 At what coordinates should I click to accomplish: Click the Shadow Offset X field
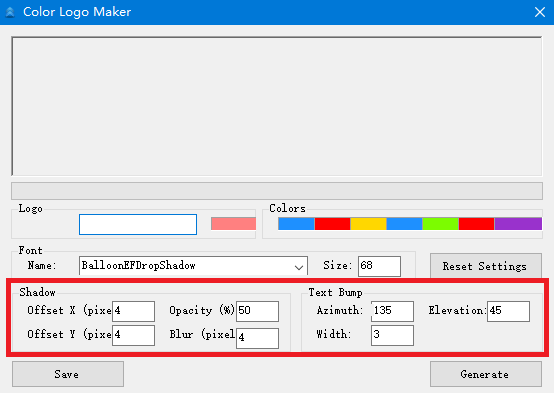click(x=134, y=311)
